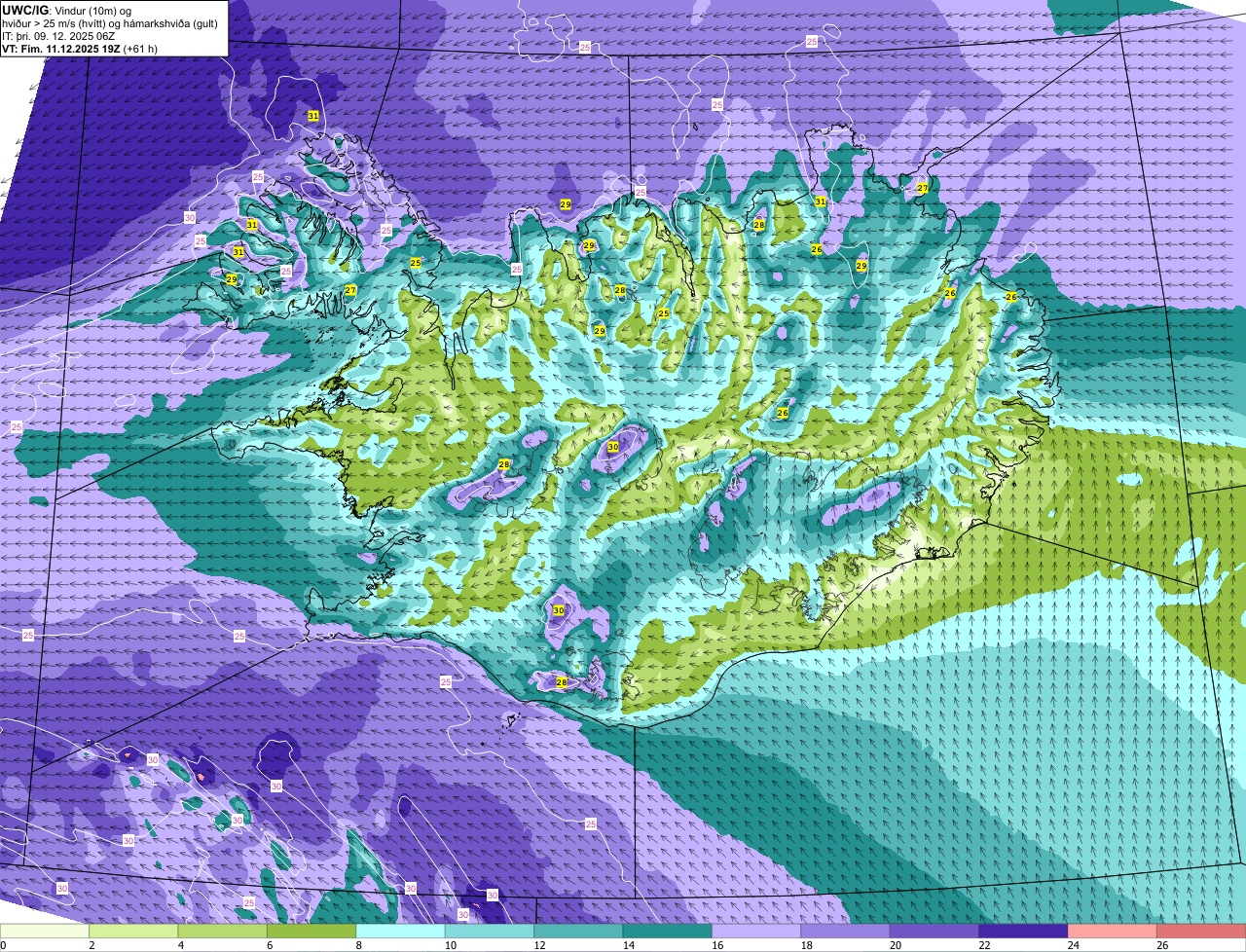
Task: Click the 'UWC/IG: Vindur (10m) og' title line
Action: [67, 10]
